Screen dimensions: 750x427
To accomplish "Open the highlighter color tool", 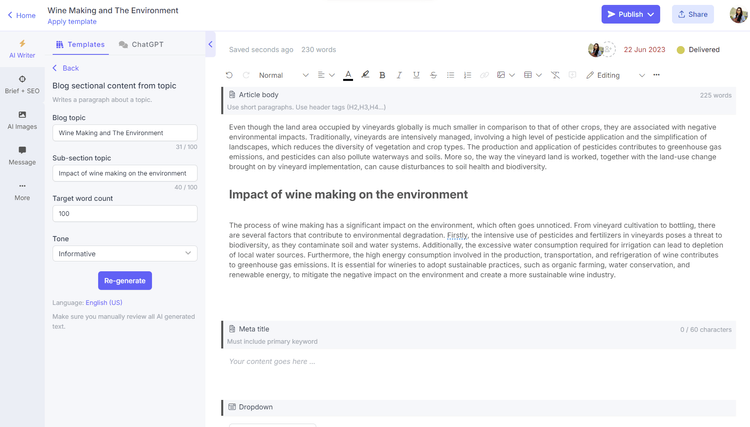I will pyautogui.click(x=365, y=75).
